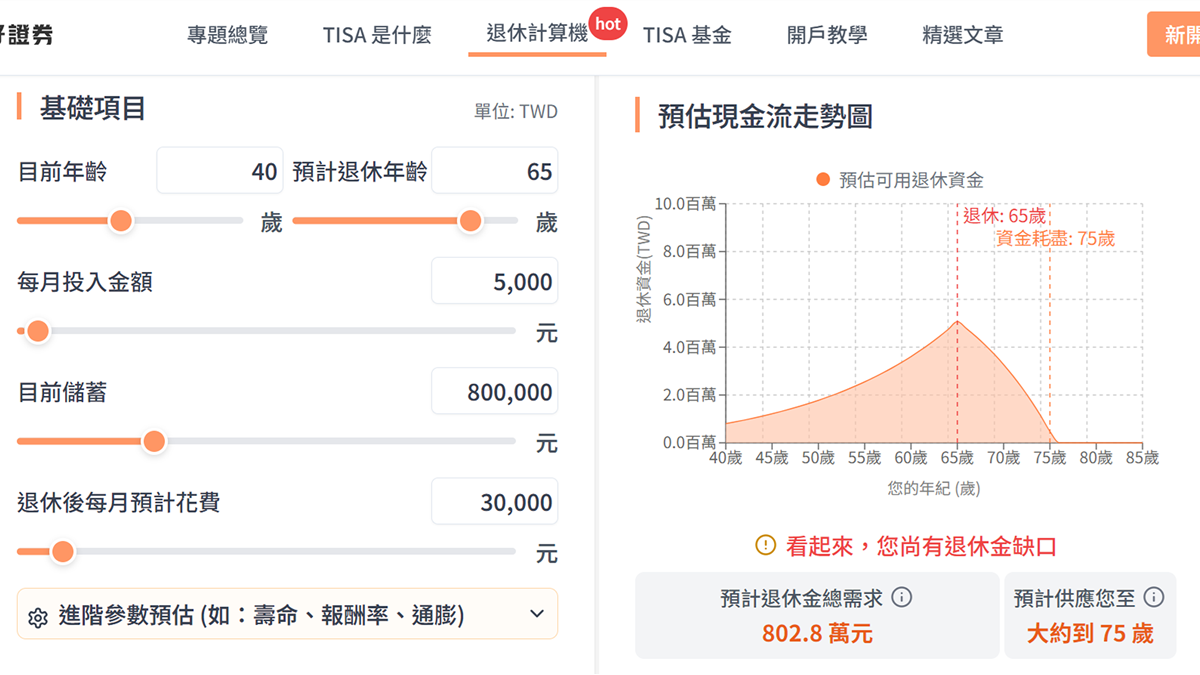Click the 目前年齡 slider handle

(x=121, y=221)
